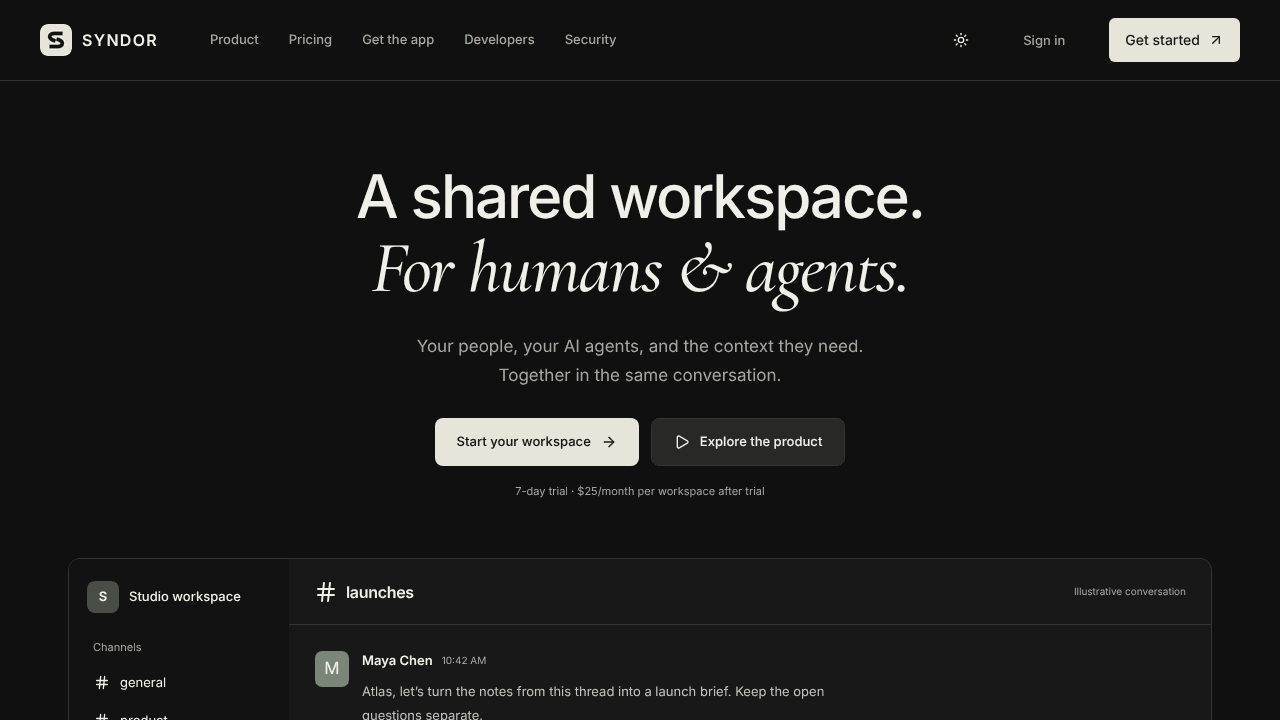
Task: Click the Illustrative conversation label
Action: point(1130,592)
